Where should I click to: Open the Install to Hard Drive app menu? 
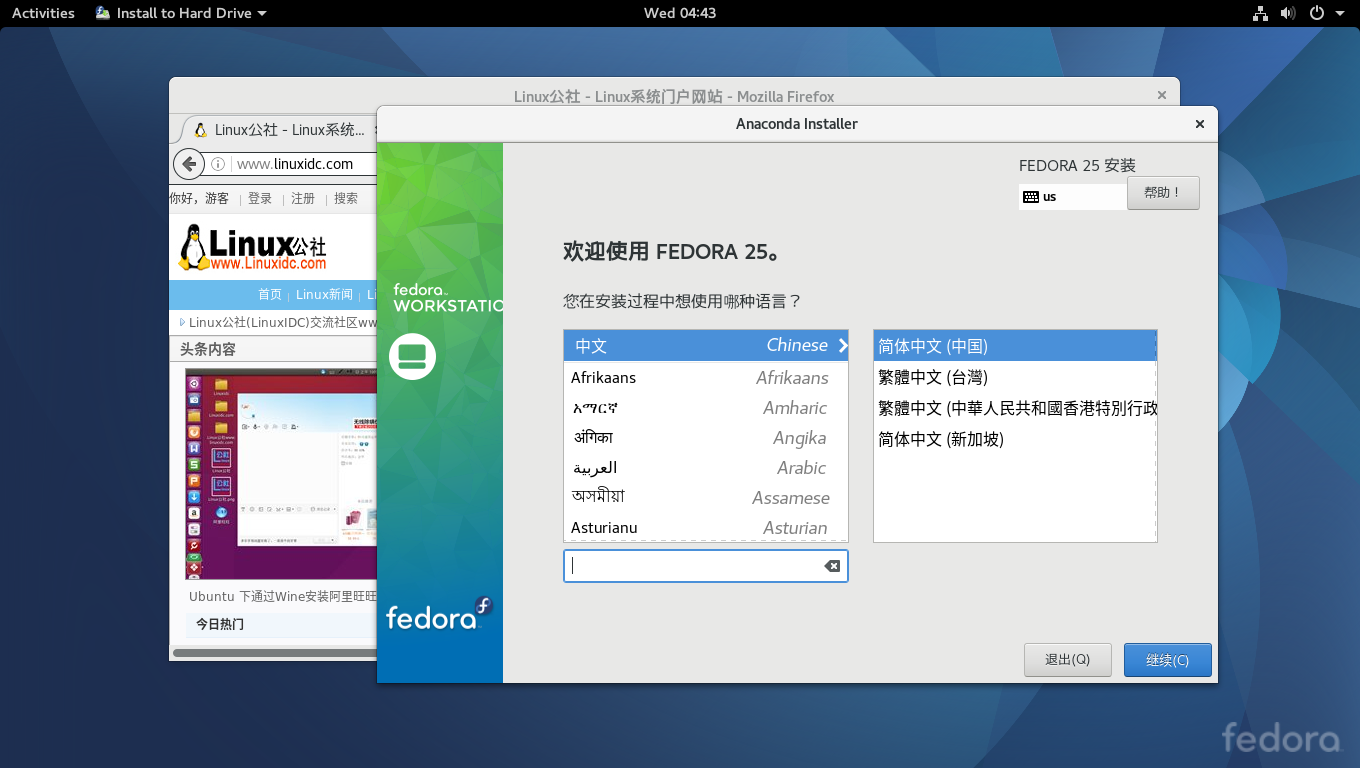[181, 13]
